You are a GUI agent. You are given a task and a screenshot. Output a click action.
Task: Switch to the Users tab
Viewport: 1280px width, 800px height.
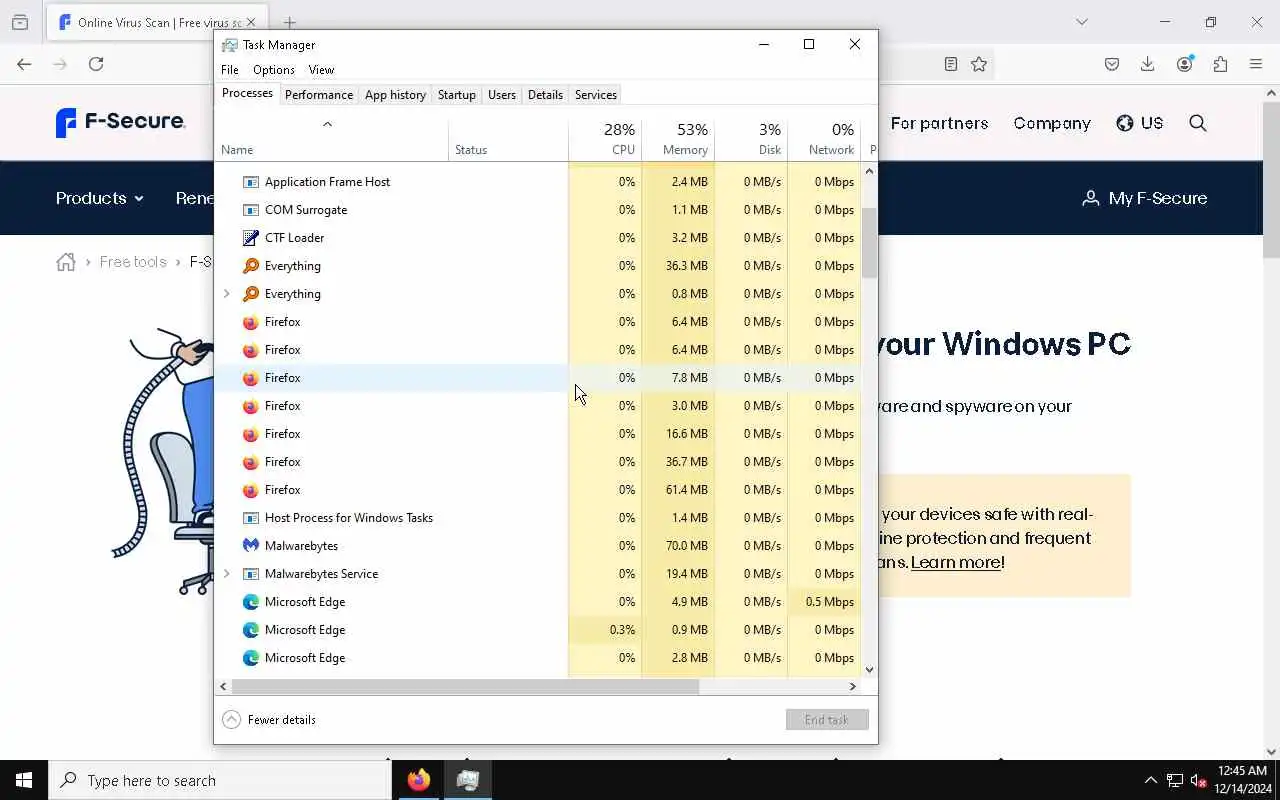[502, 95]
